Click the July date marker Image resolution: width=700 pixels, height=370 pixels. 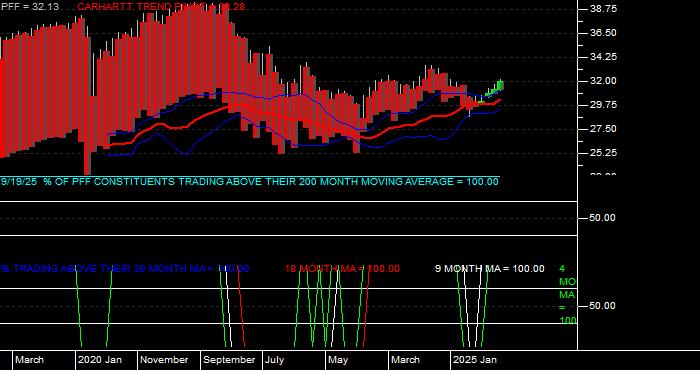[275, 360]
